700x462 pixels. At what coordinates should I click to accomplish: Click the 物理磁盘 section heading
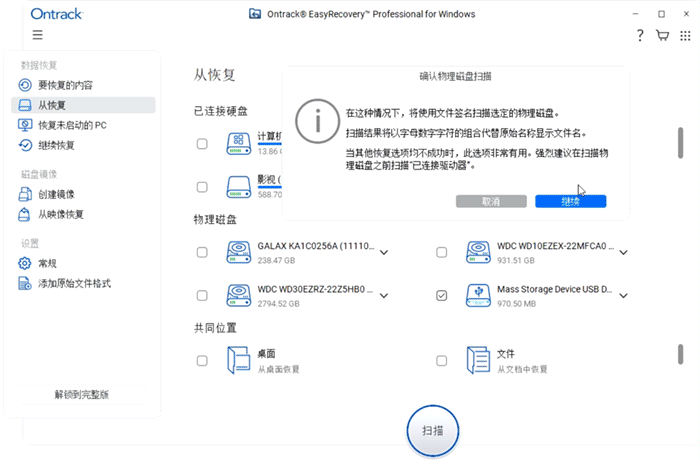coord(215,220)
